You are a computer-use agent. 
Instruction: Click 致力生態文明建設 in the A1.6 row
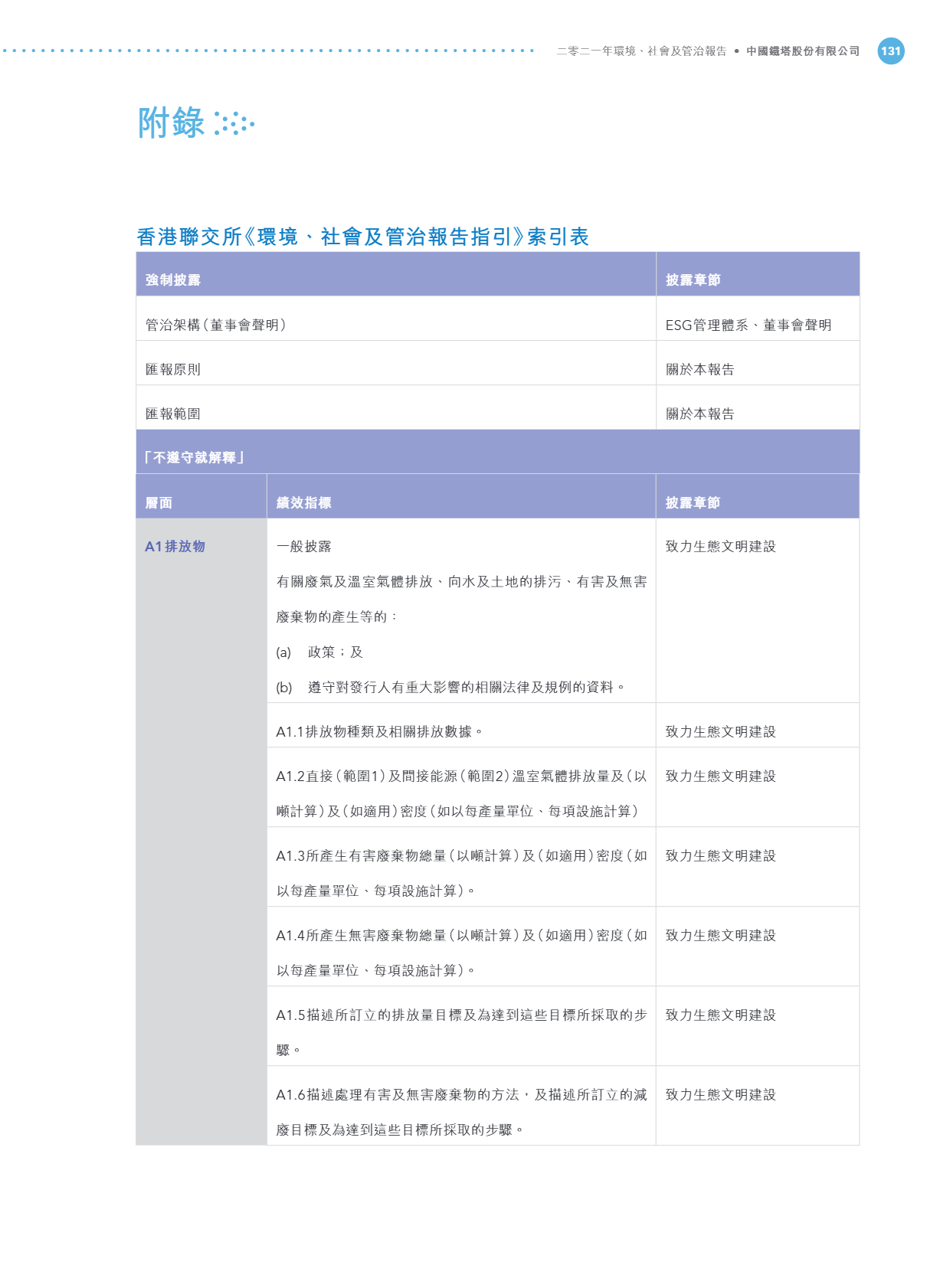click(x=720, y=1094)
